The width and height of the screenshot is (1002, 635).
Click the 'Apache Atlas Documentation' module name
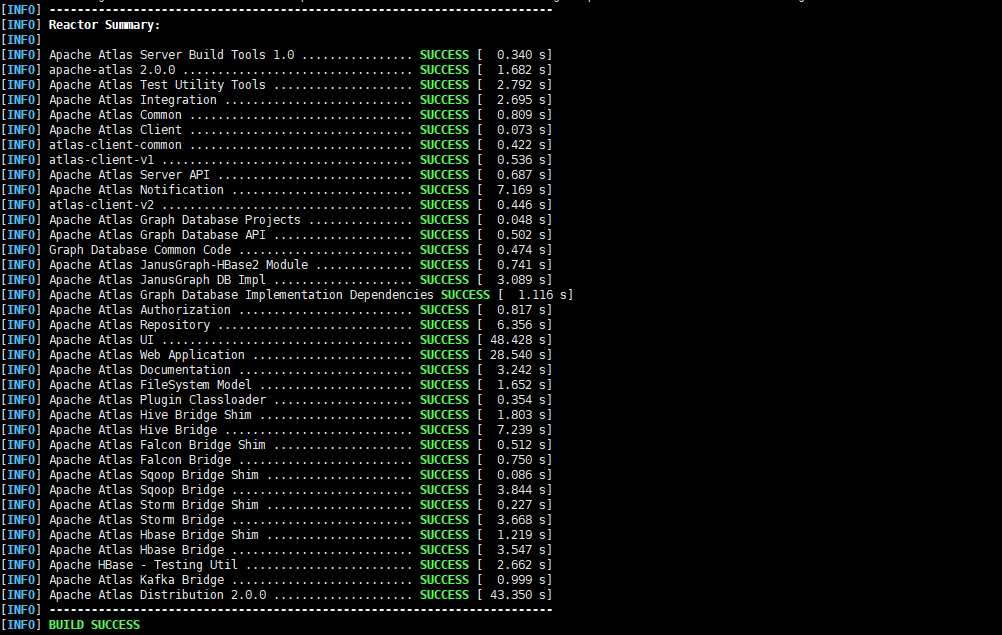(x=140, y=370)
